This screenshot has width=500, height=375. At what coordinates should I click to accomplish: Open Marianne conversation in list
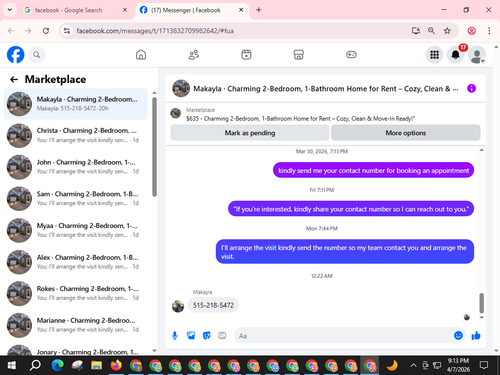click(x=75, y=325)
